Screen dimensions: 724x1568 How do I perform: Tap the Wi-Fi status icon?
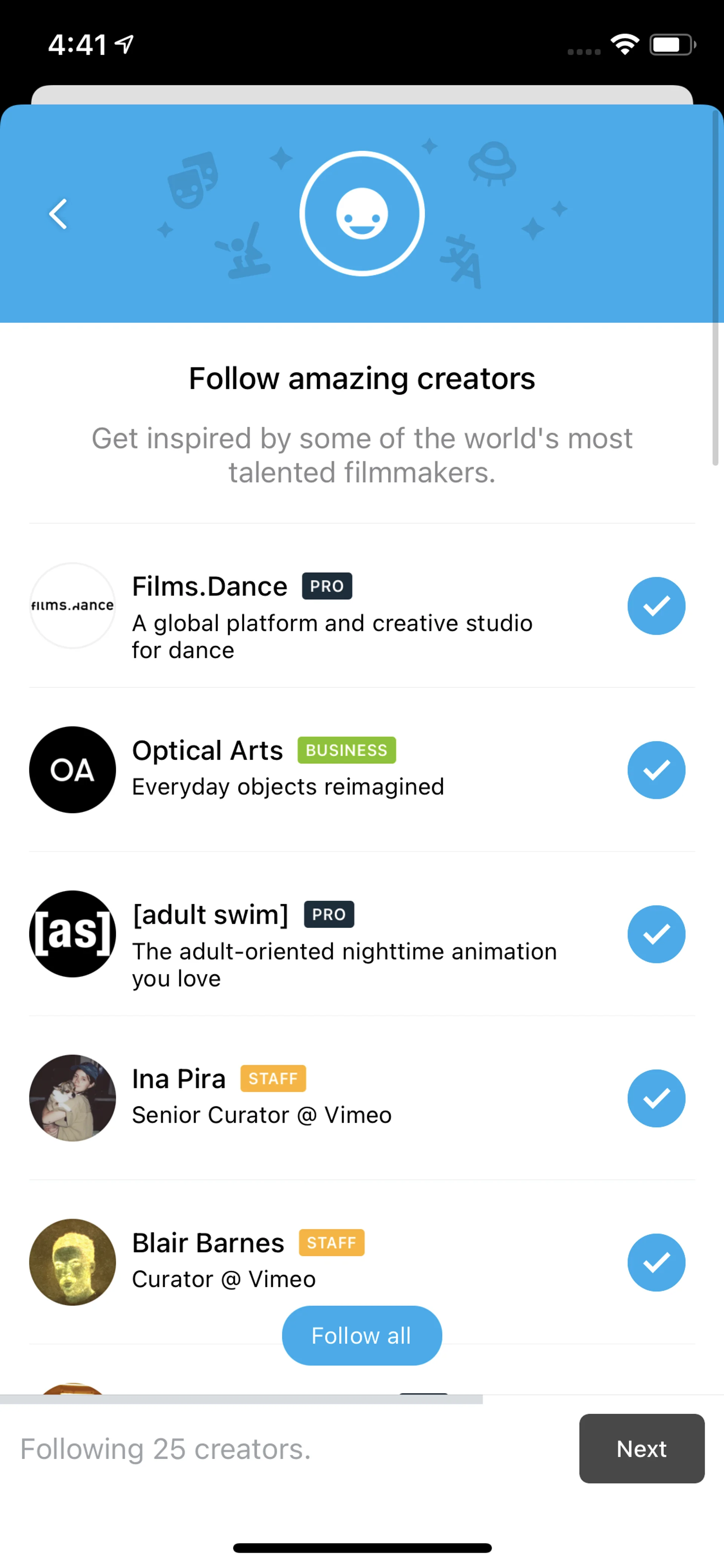[x=625, y=45]
